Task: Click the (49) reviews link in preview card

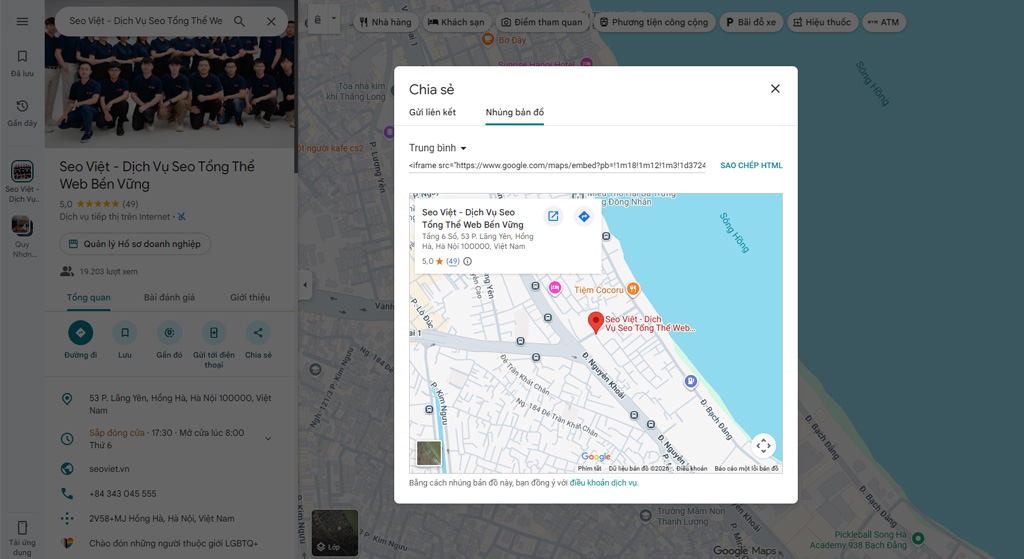Action: click(x=453, y=261)
